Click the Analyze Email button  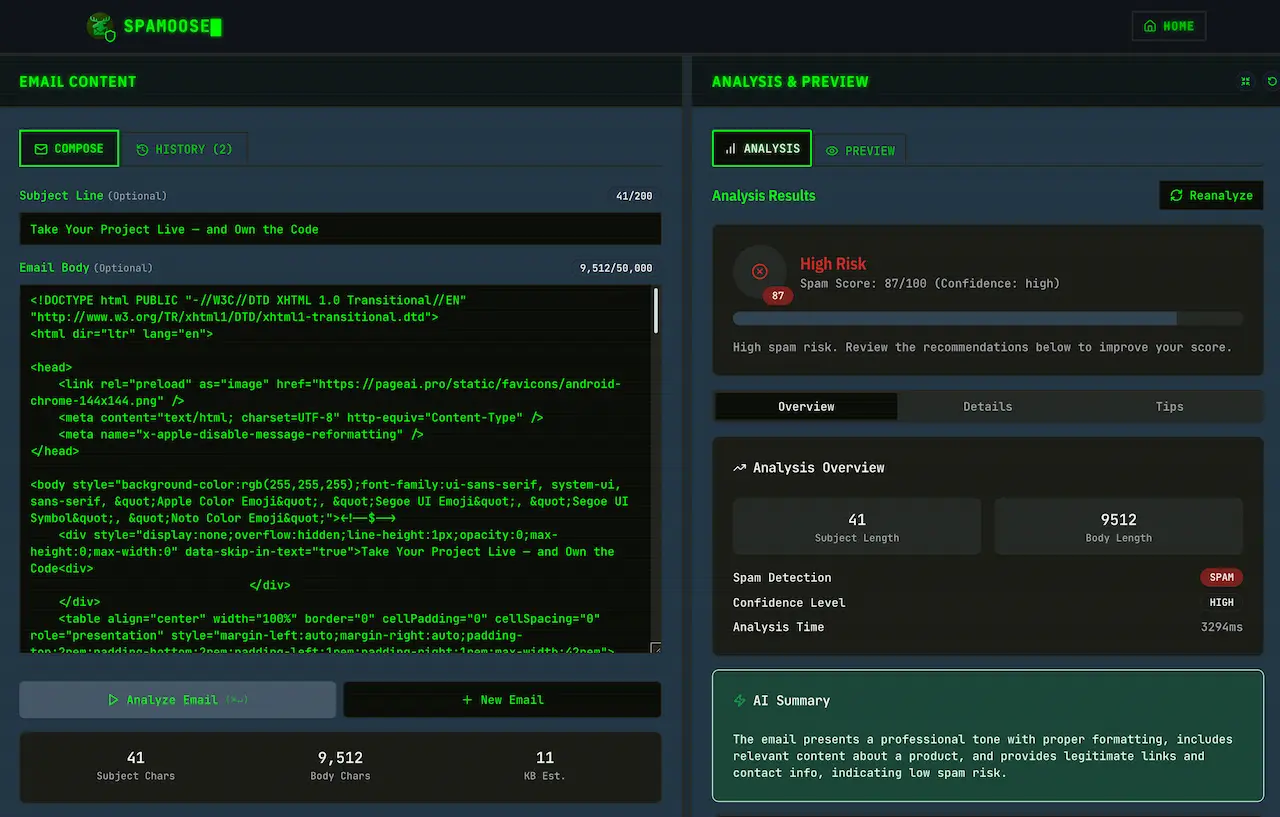(x=177, y=700)
